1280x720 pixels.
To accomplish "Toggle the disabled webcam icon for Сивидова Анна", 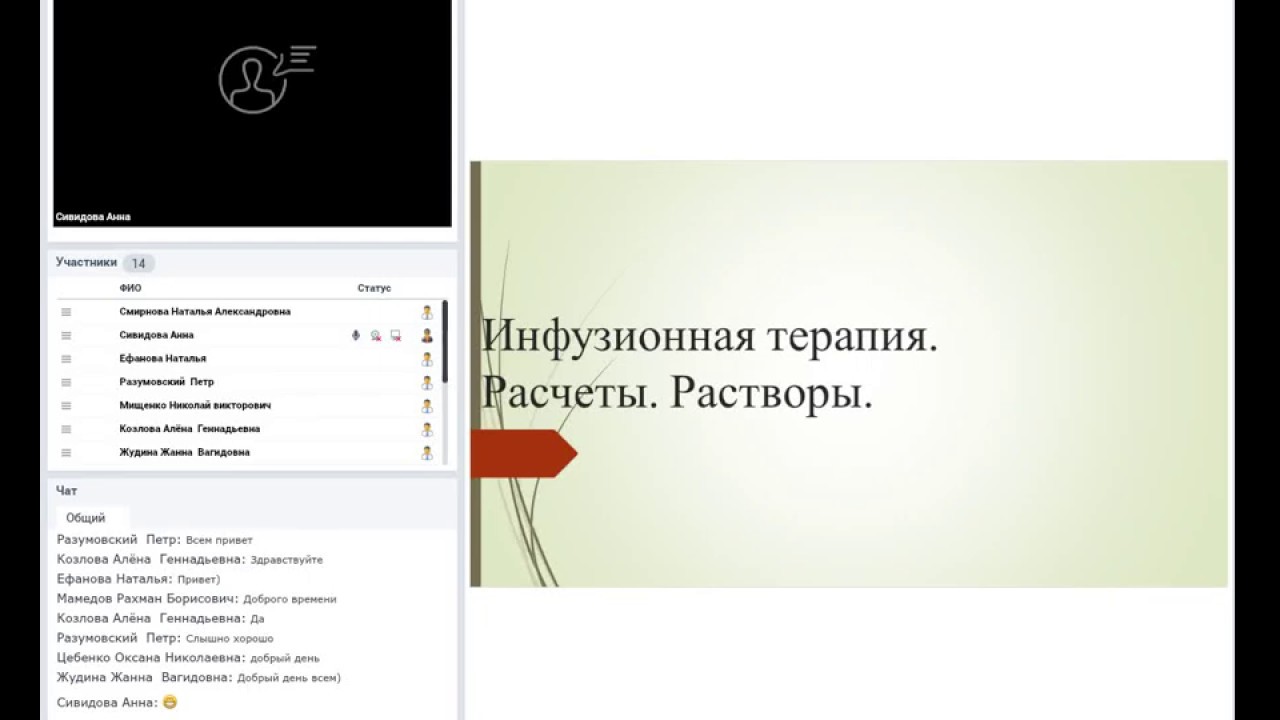I will 376,336.
